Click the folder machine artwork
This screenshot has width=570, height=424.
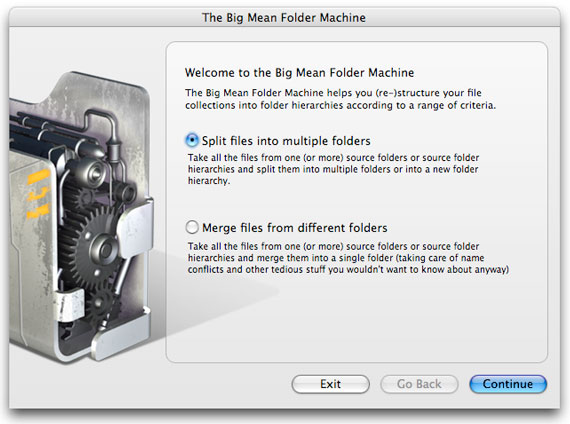81,217
